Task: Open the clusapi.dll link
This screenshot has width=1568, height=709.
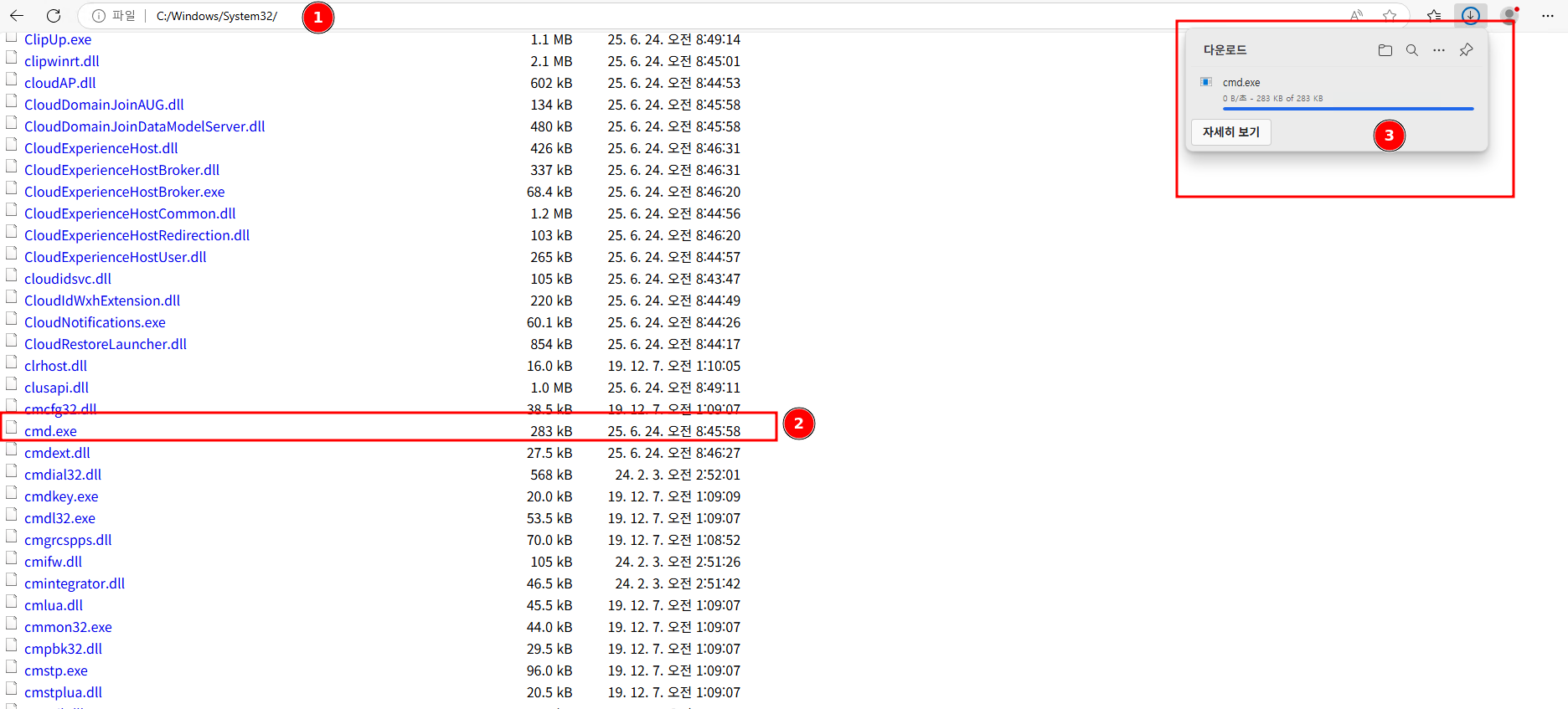Action: 56,388
